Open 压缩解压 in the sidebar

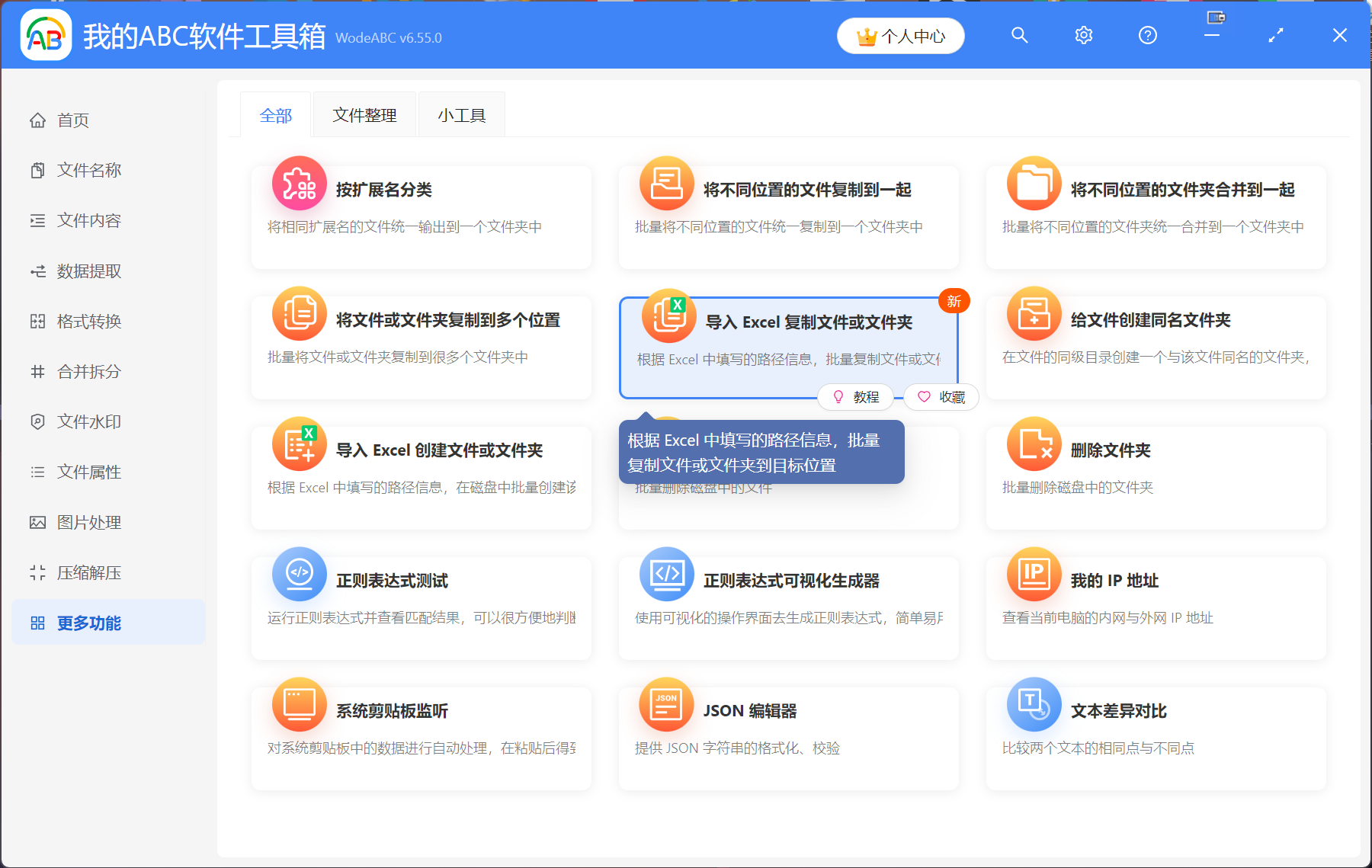point(88,573)
